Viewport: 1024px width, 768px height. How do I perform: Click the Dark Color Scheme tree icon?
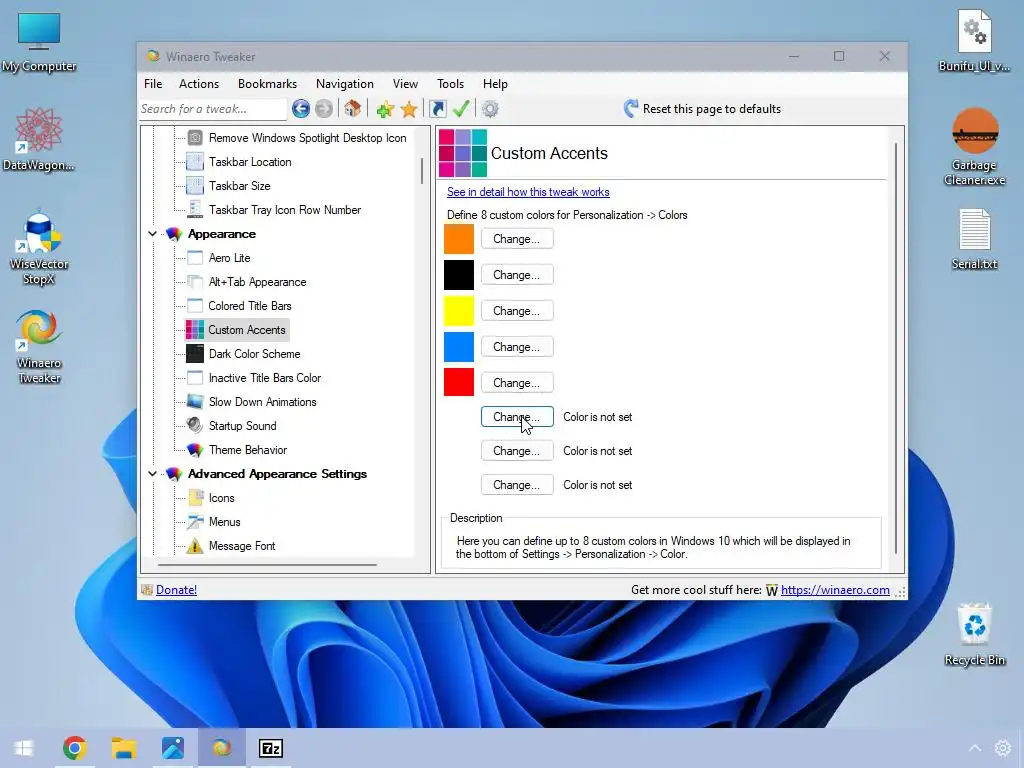195,354
